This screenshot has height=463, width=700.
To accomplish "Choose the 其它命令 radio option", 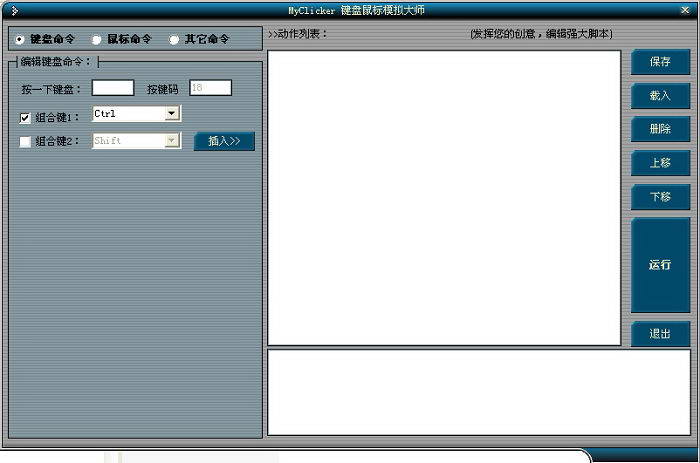I will tap(174, 40).
